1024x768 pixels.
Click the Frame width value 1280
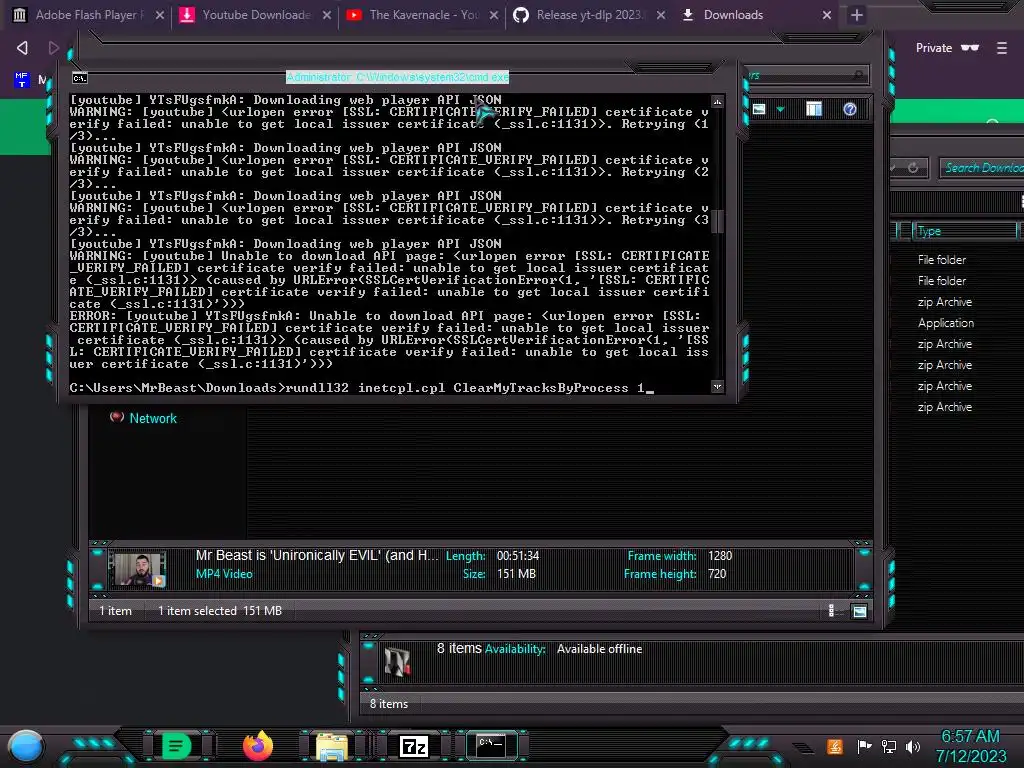point(720,556)
